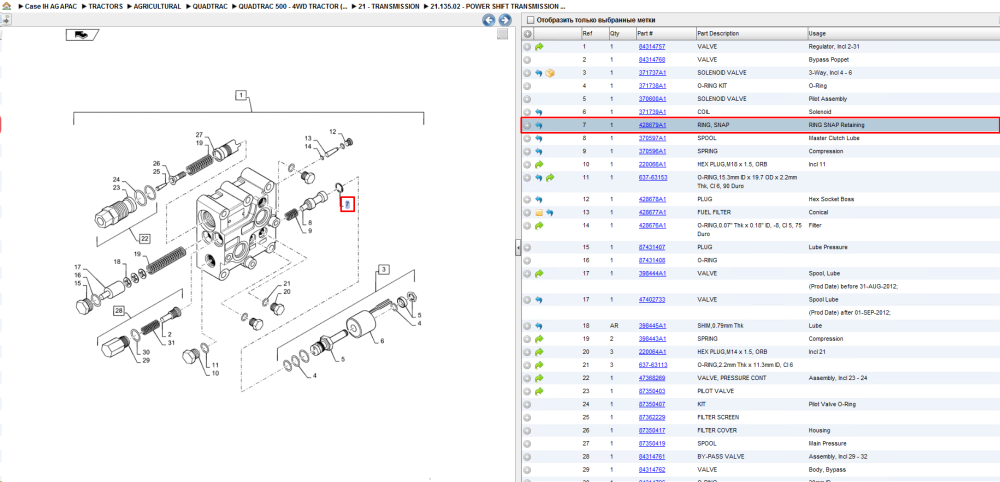Select boxed callout 1 on diagram
Viewport: 1000px width, 482px height.
coord(241,96)
